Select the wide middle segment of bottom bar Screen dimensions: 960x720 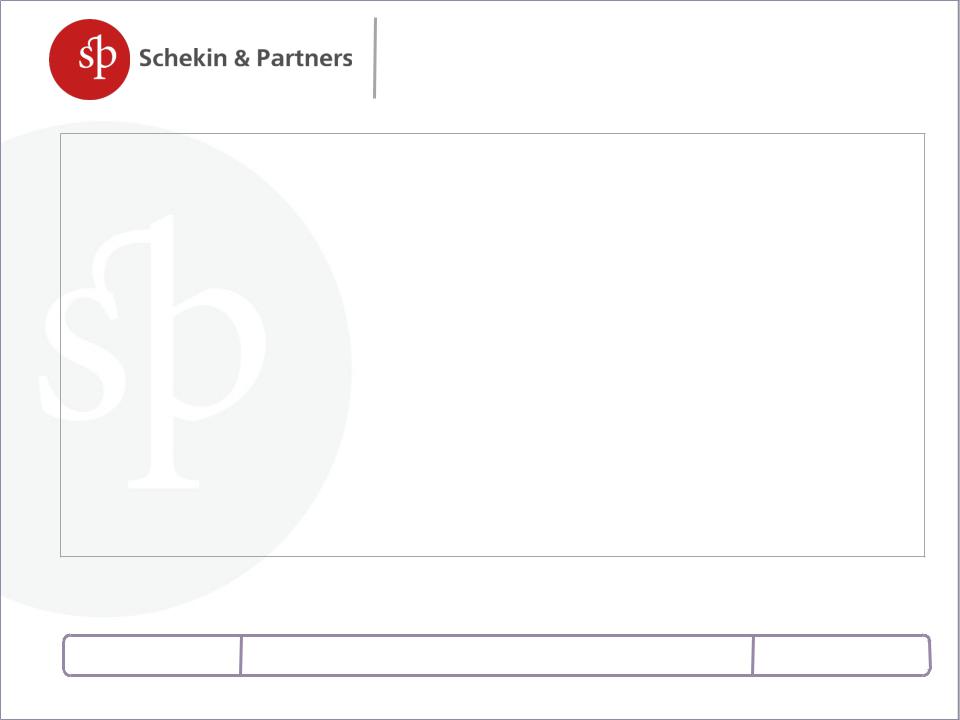(x=497, y=656)
